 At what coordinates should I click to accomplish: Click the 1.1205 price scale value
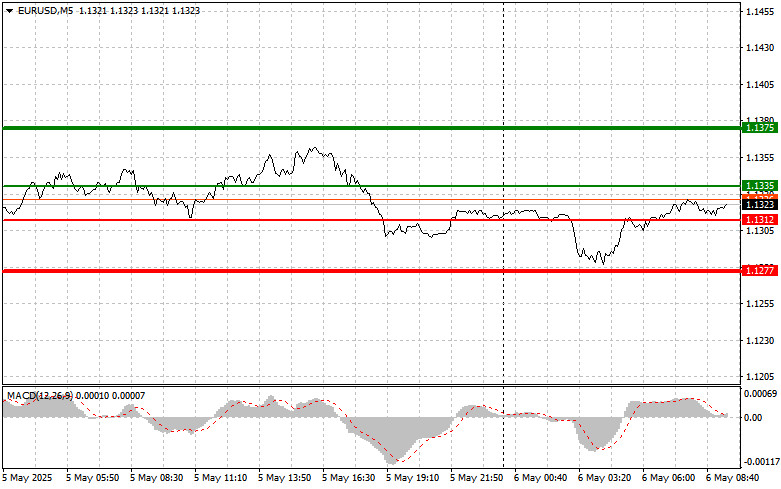coord(760,377)
